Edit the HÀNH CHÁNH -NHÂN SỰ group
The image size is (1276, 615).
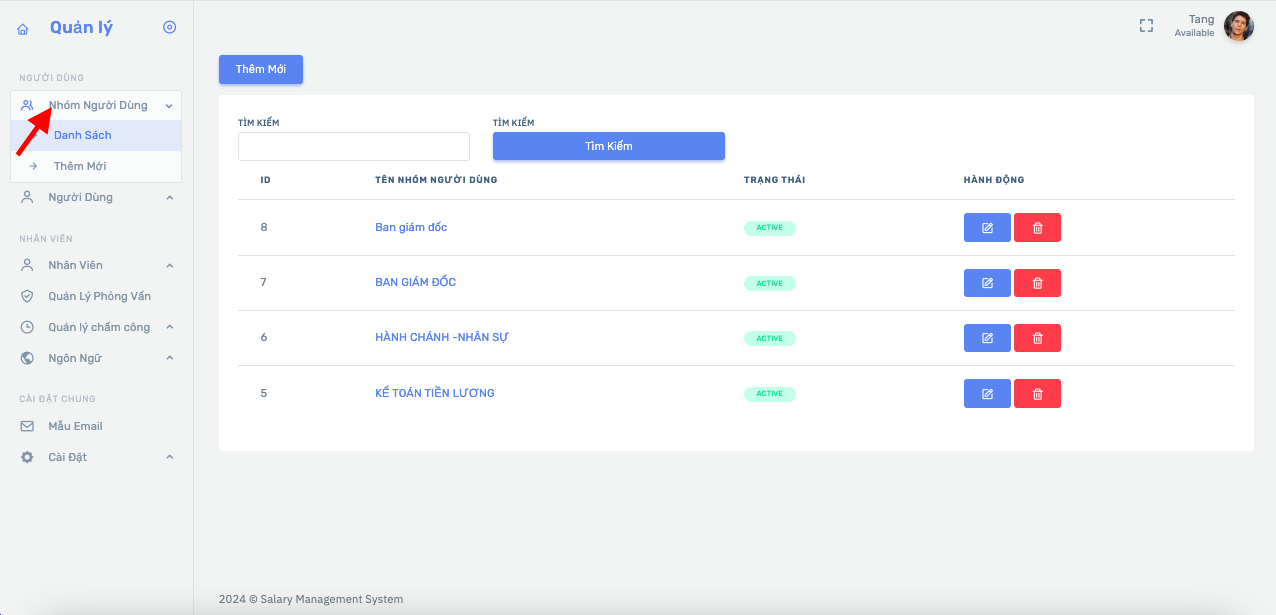[x=987, y=338]
